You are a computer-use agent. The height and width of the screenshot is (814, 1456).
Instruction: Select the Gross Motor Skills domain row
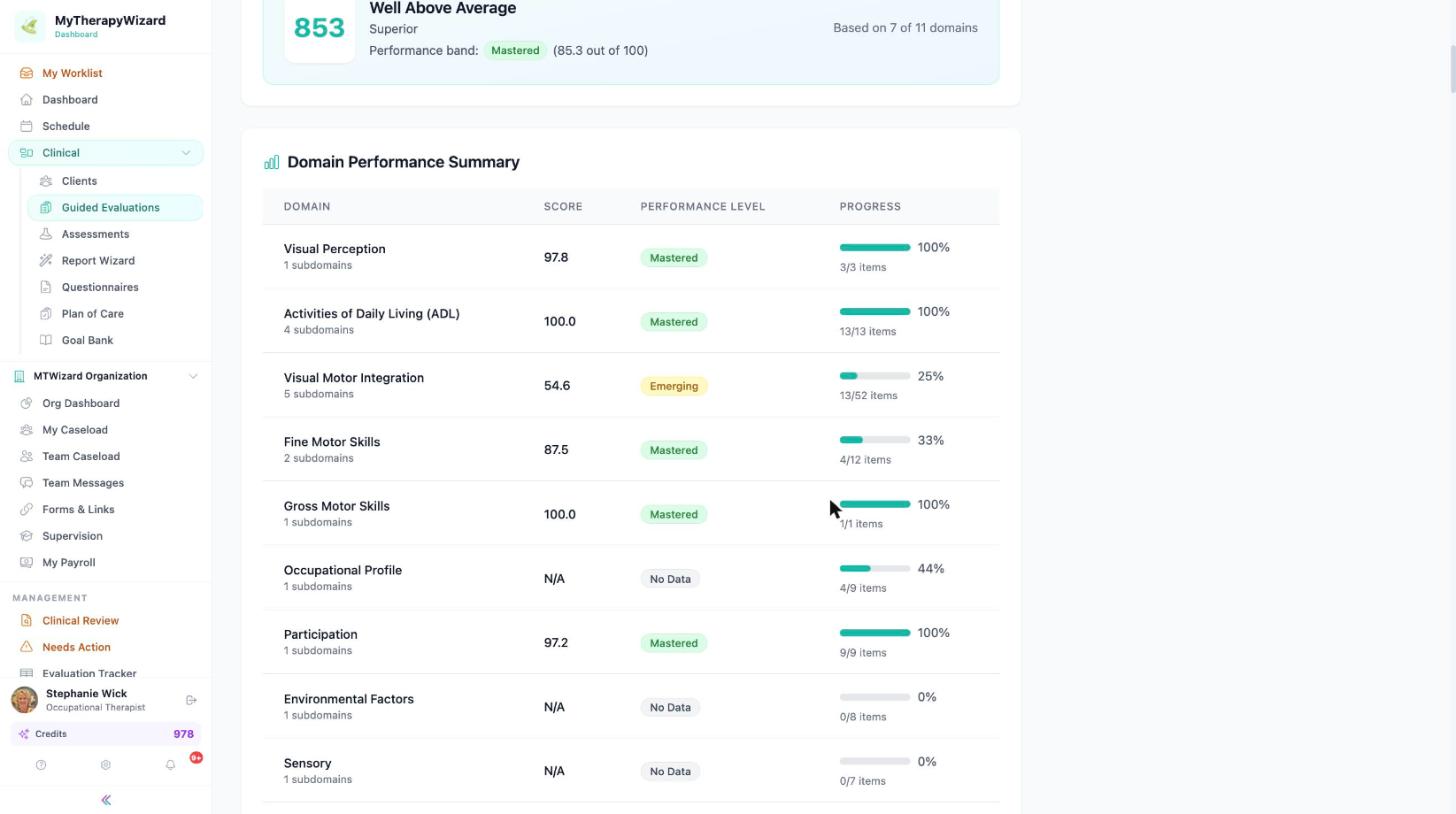click(631, 514)
